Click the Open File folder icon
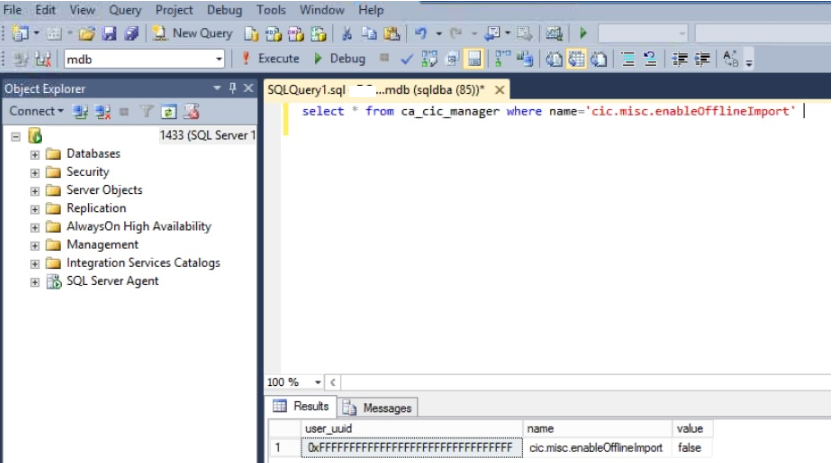Viewport: 835px width, 463px height. point(87,33)
